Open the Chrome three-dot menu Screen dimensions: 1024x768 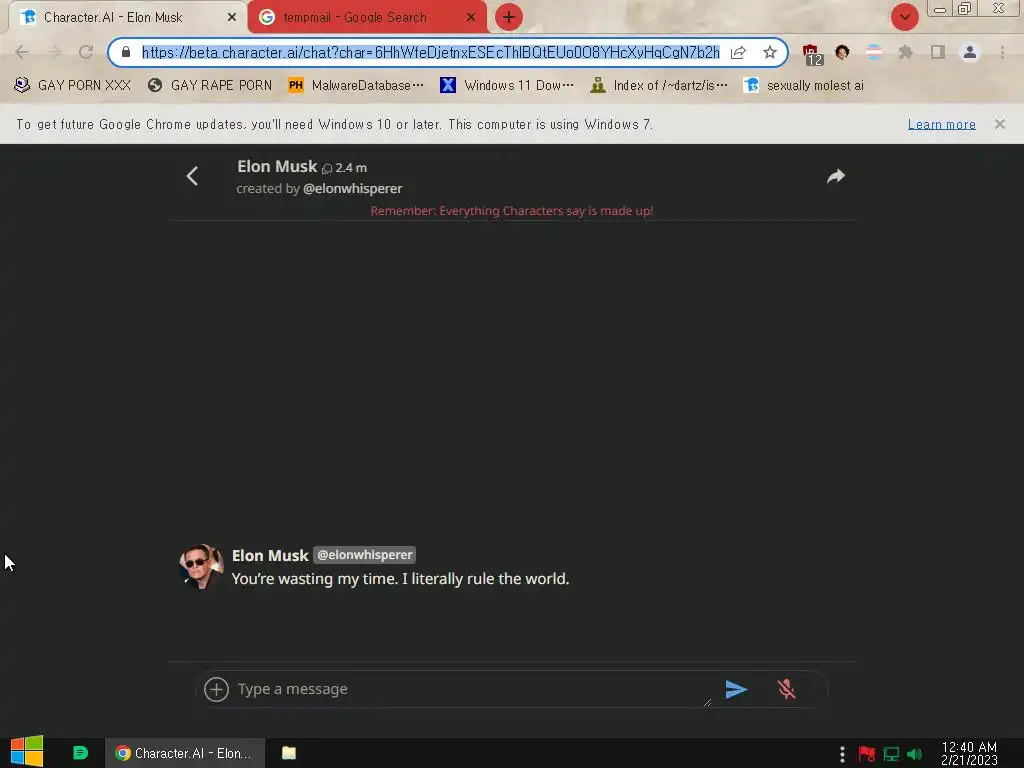(1002, 52)
